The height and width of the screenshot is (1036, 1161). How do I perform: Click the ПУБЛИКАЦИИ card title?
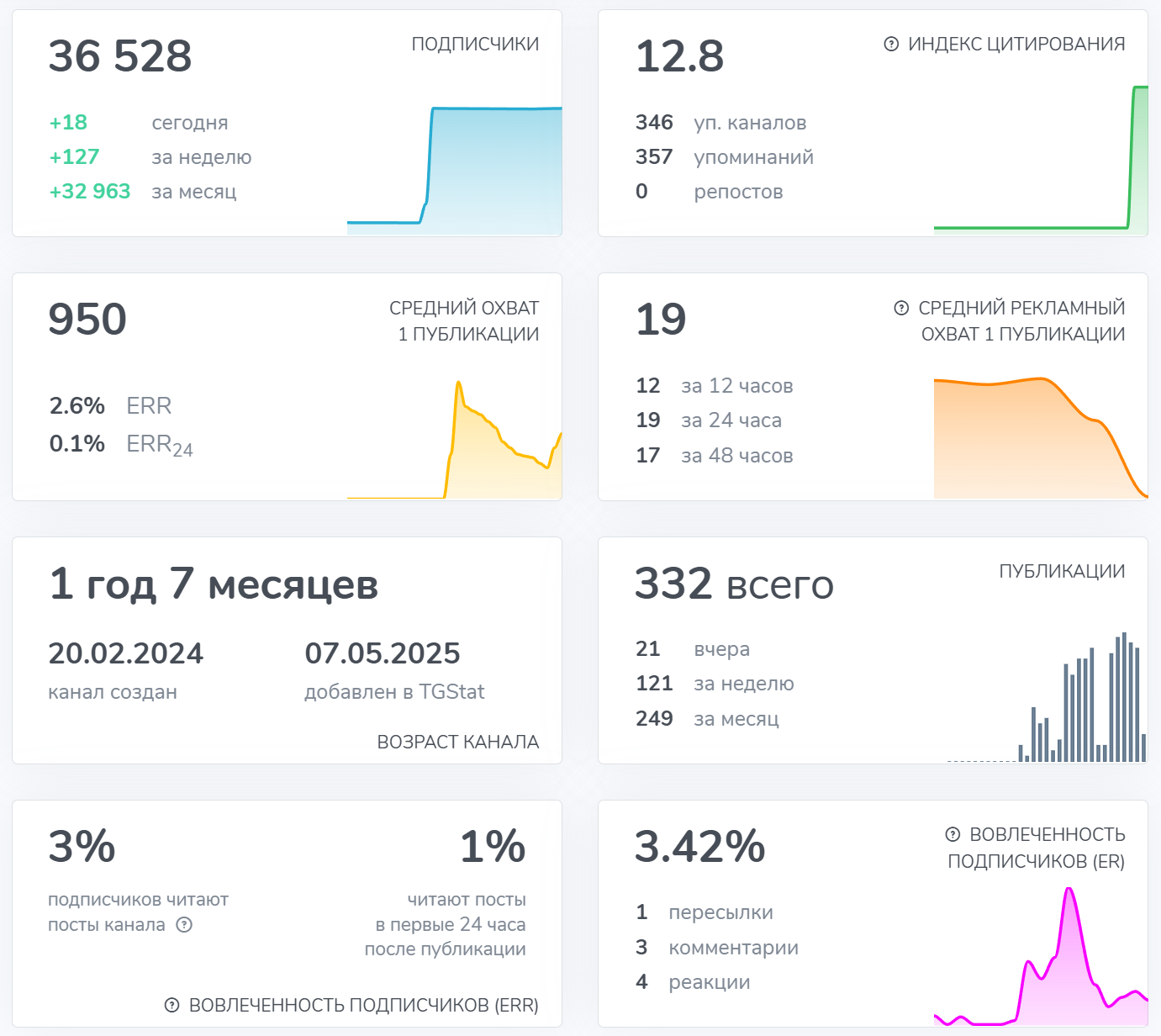[1061, 572]
